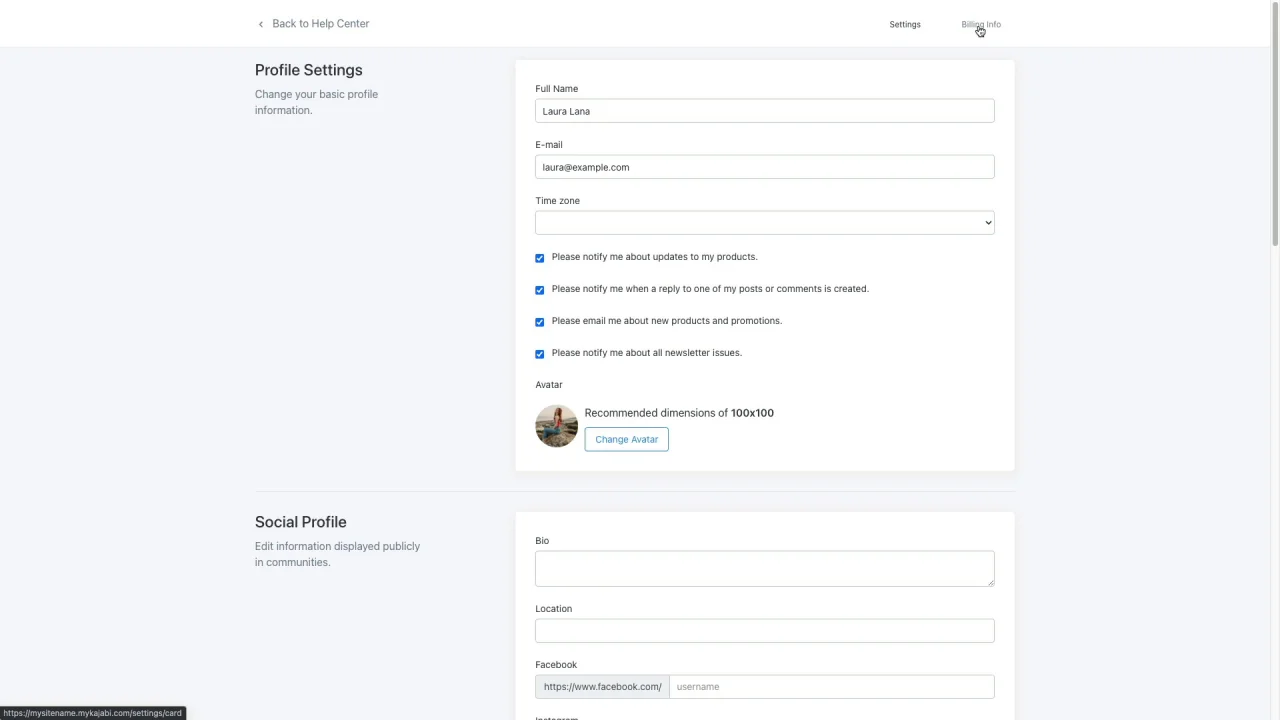
Task: Go Back to Help Center
Action: click(320, 24)
